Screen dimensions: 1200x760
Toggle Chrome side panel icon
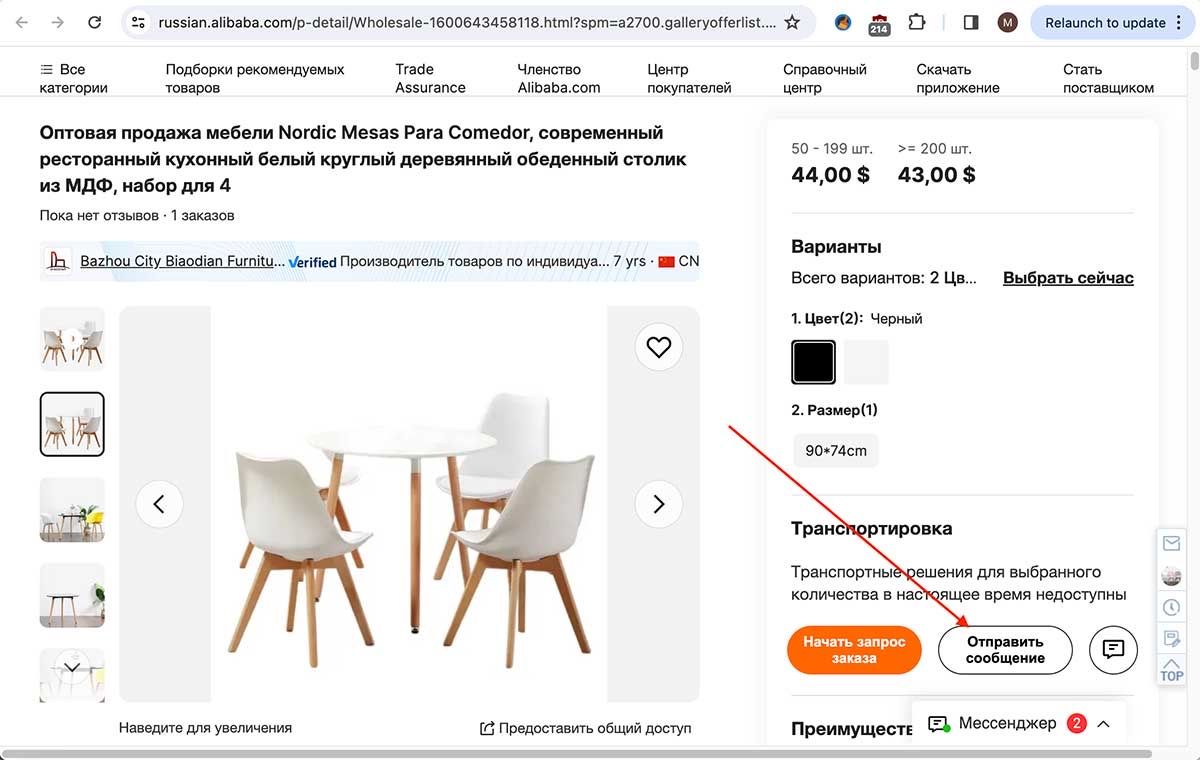point(970,22)
